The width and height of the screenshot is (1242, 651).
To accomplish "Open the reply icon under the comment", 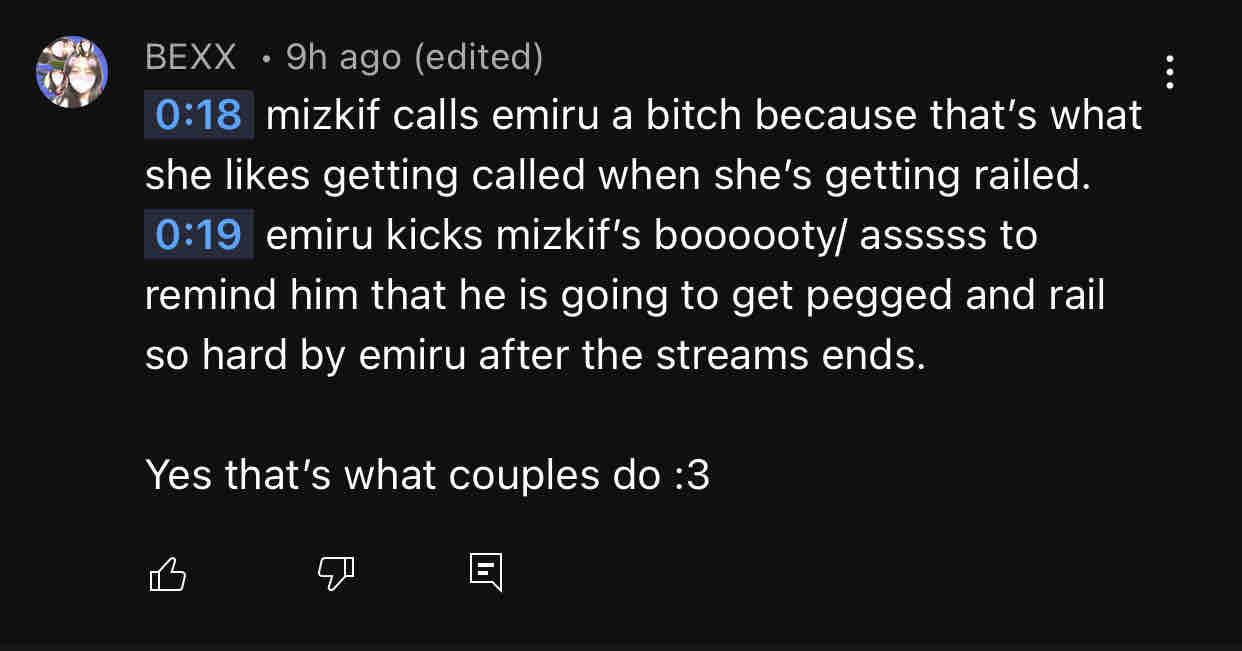I will [x=486, y=572].
